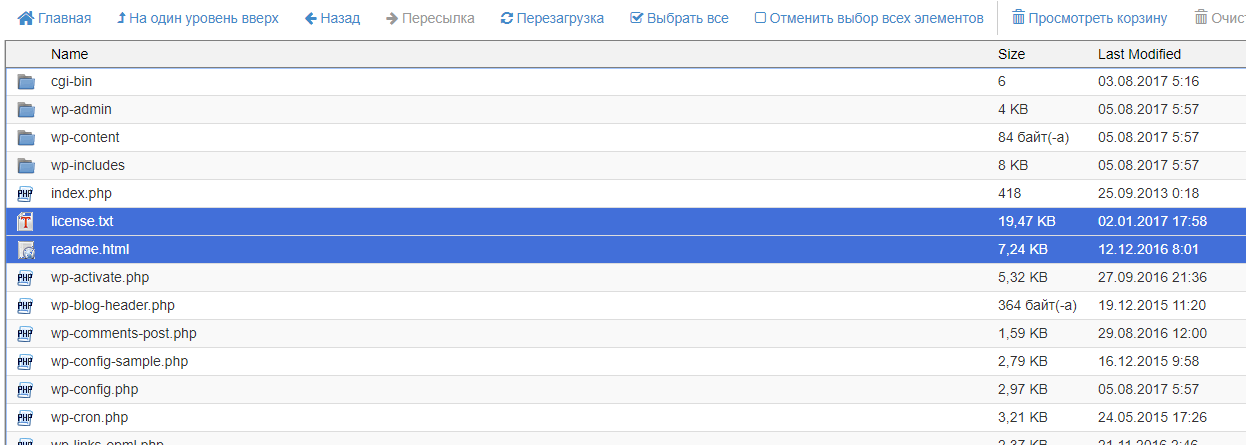Viewport: 1246px width, 445px height.
Task: Click Выбрать все checkbox button
Action: pyautogui.click(x=679, y=18)
